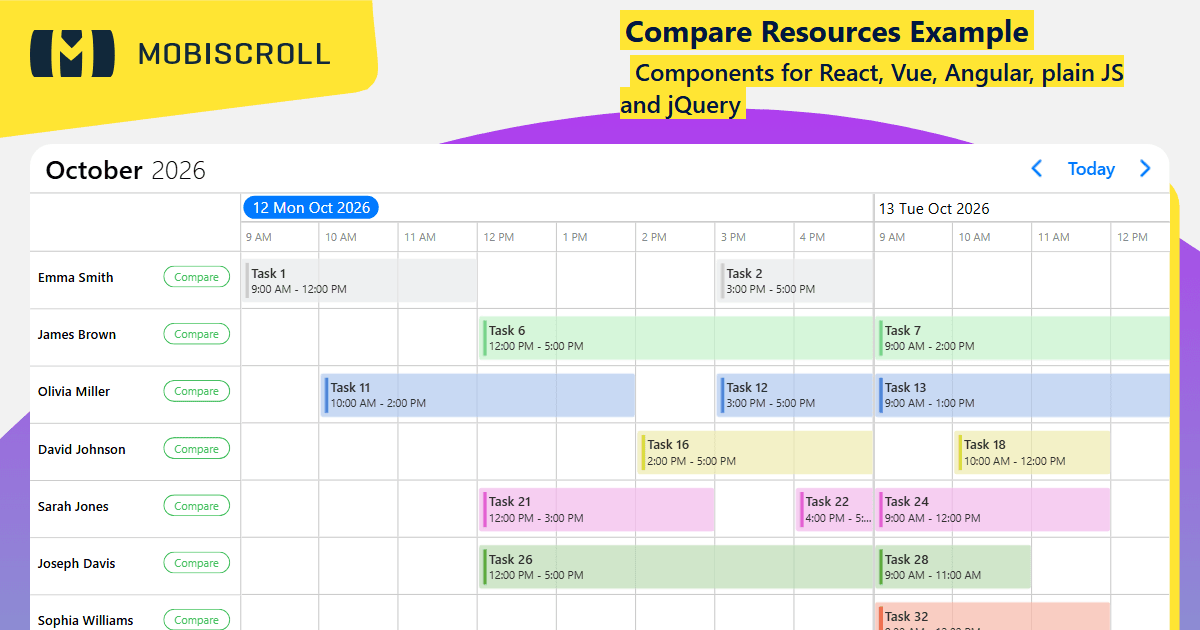Click Sophia Williams resource name
The width and height of the screenshot is (1200, 630).
click(86, 620)
